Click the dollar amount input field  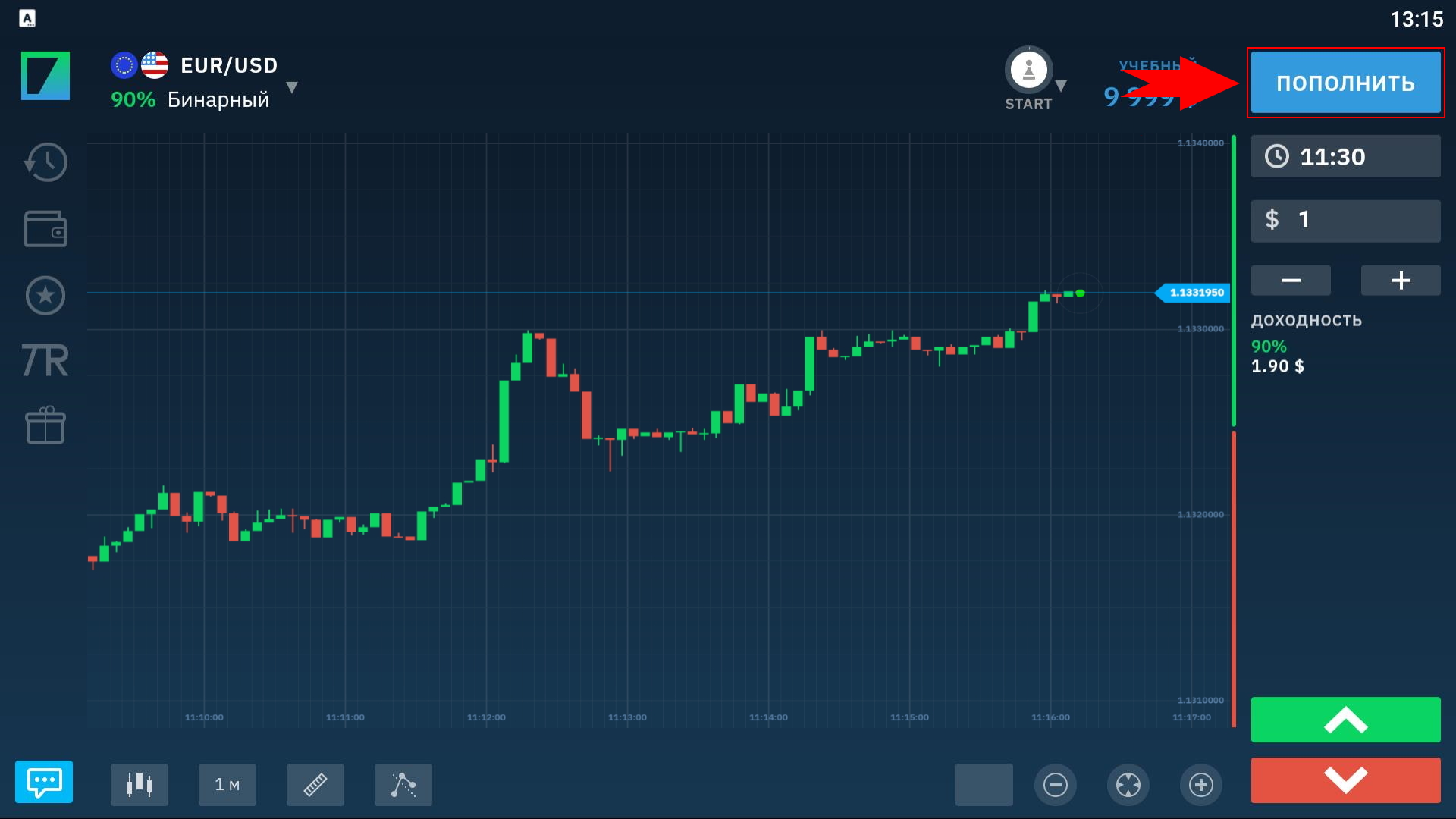coord(1345,221)
